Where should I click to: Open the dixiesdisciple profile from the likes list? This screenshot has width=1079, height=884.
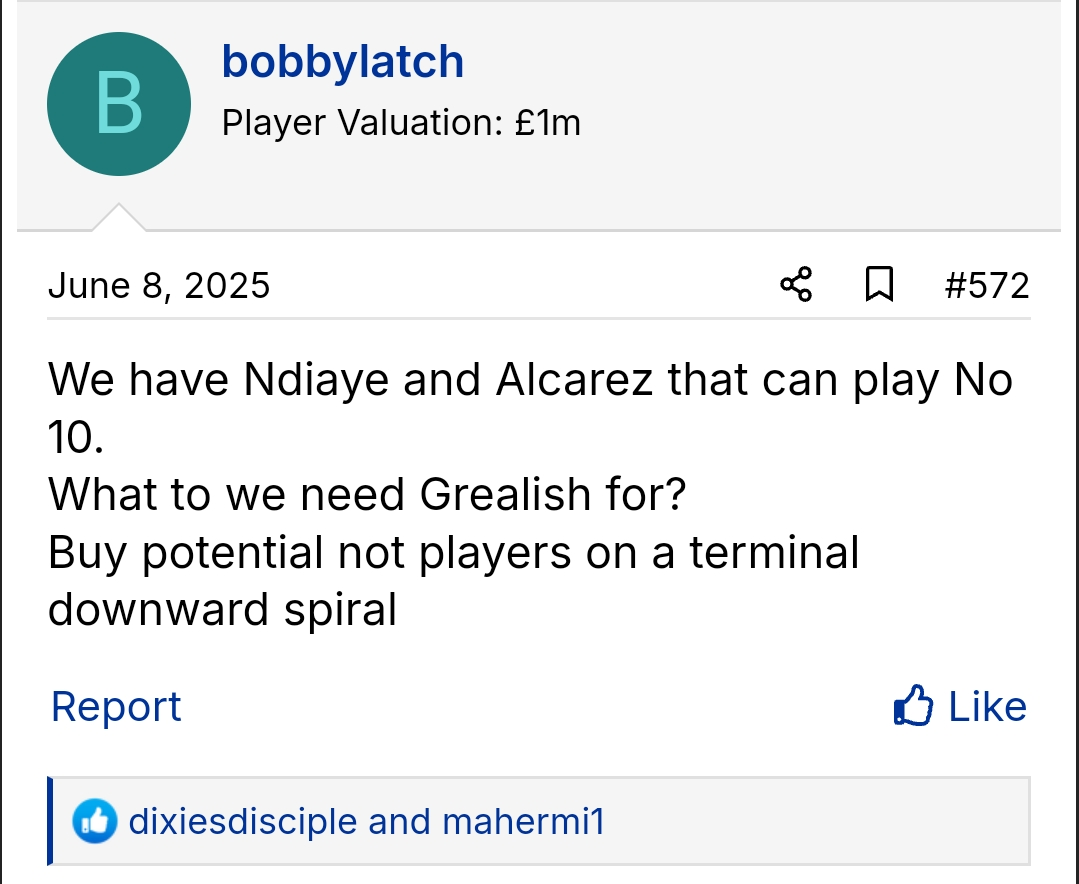(242, 822)
